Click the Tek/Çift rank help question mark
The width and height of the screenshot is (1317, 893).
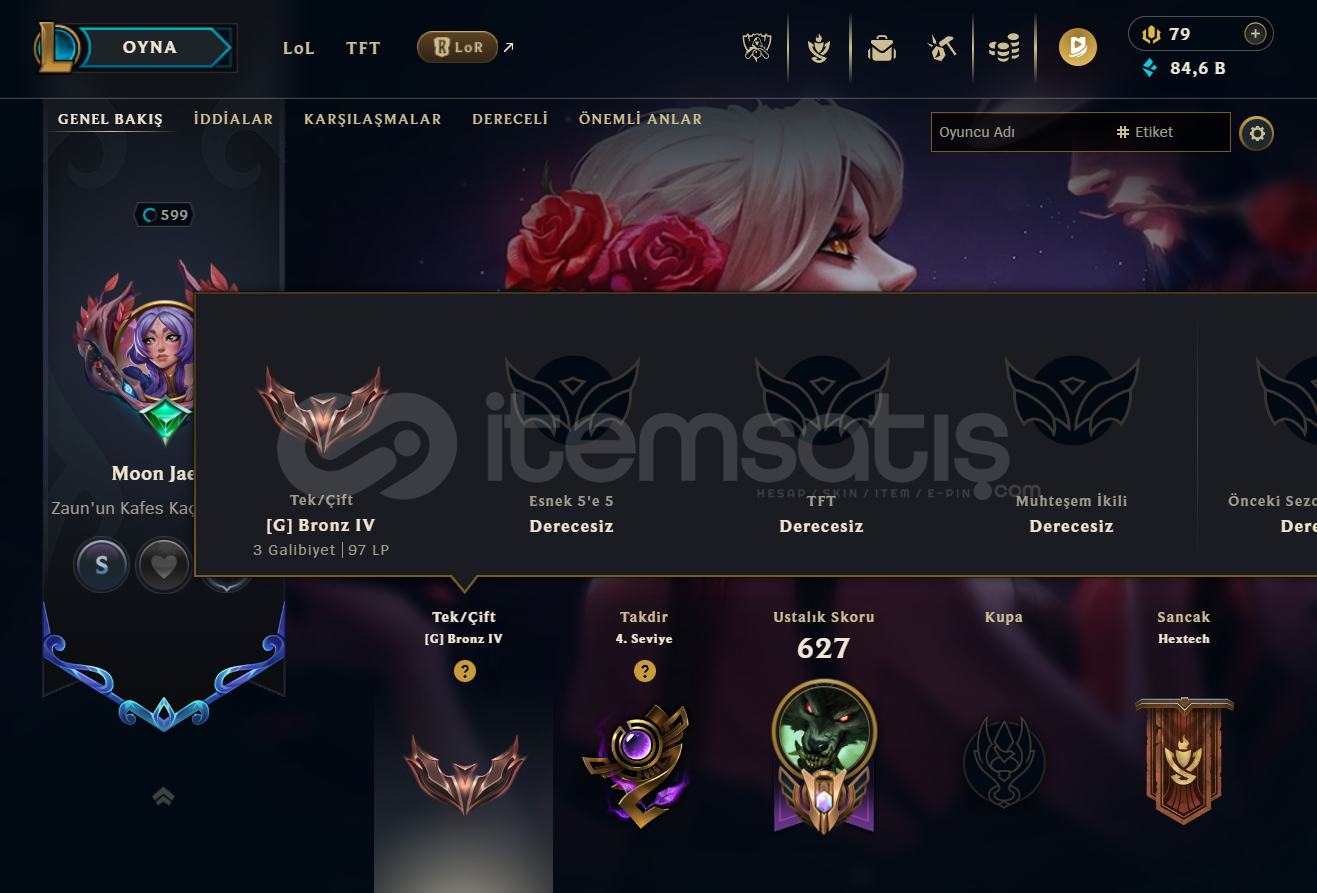click(464, 671)
